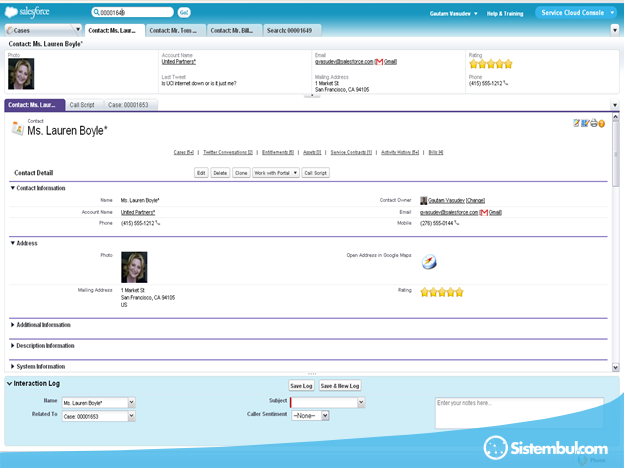Click the notes text area in Interaction Log

(519, 413)
